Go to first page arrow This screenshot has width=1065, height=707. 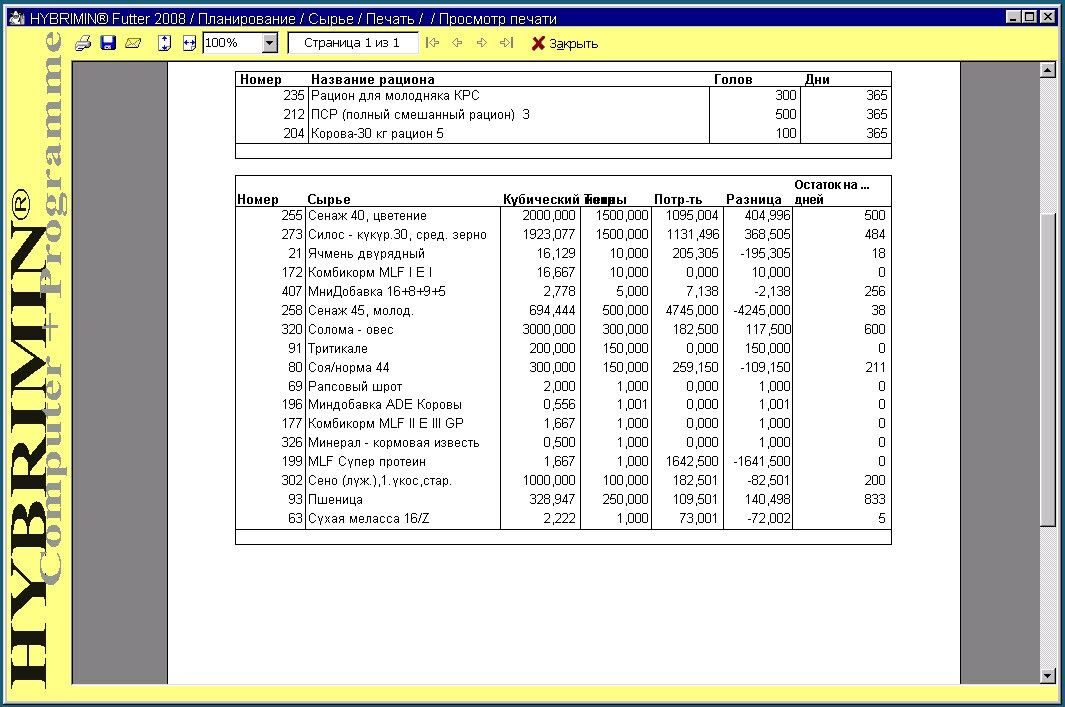pos(432,43)
